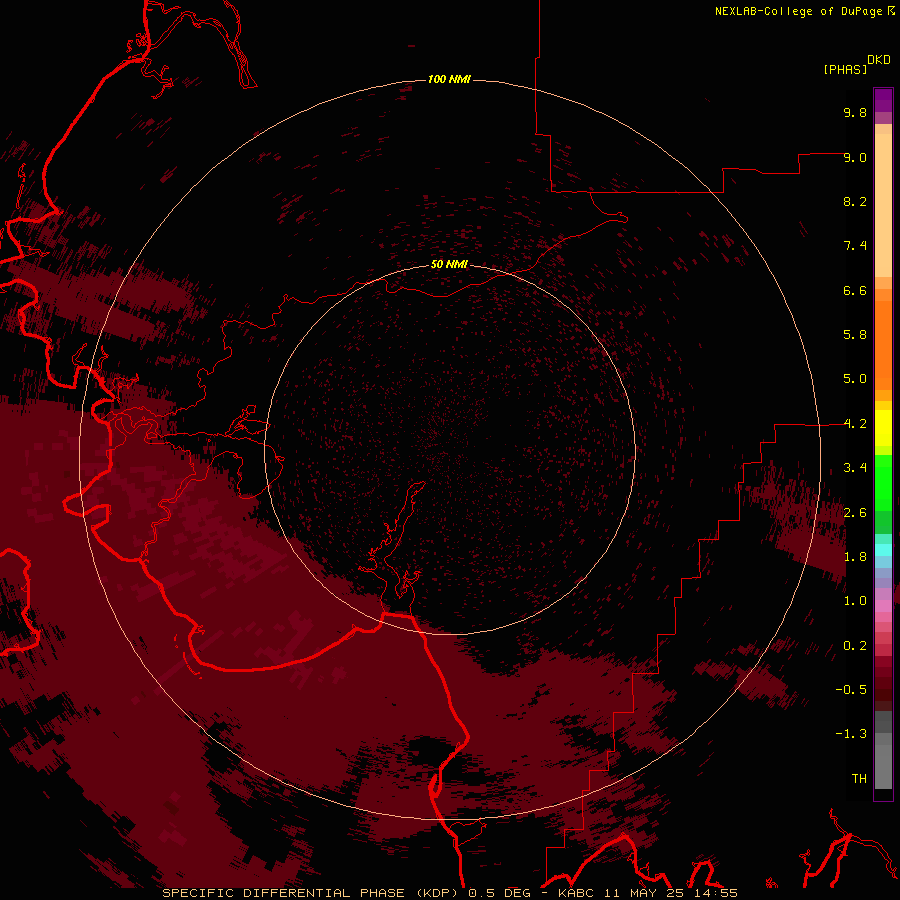The image size is (900, 900).
Task: Click the 9.8 value on the color scale
Action: 855,112
